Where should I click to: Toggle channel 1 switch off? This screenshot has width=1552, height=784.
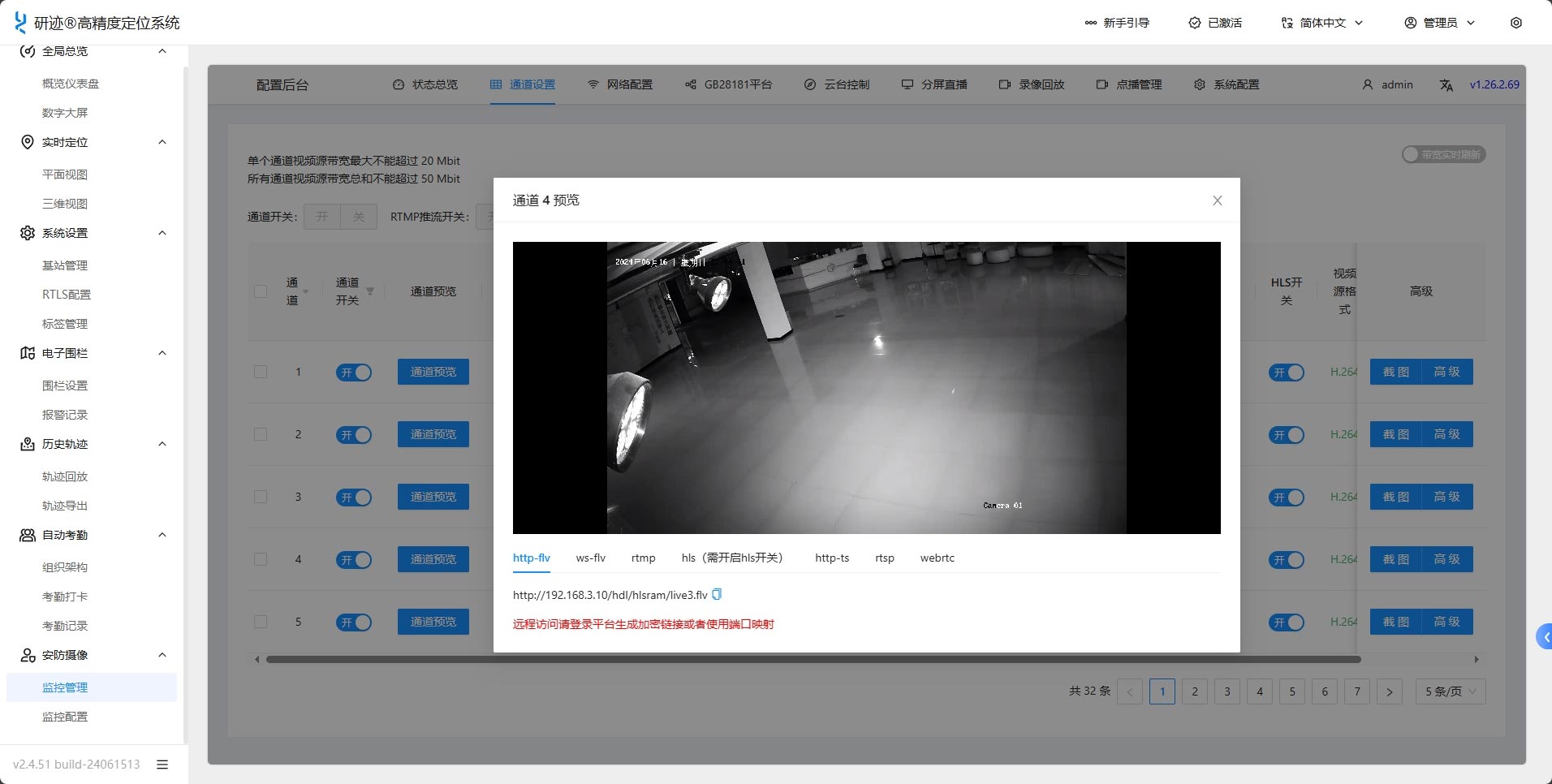(x=354, y=372)
